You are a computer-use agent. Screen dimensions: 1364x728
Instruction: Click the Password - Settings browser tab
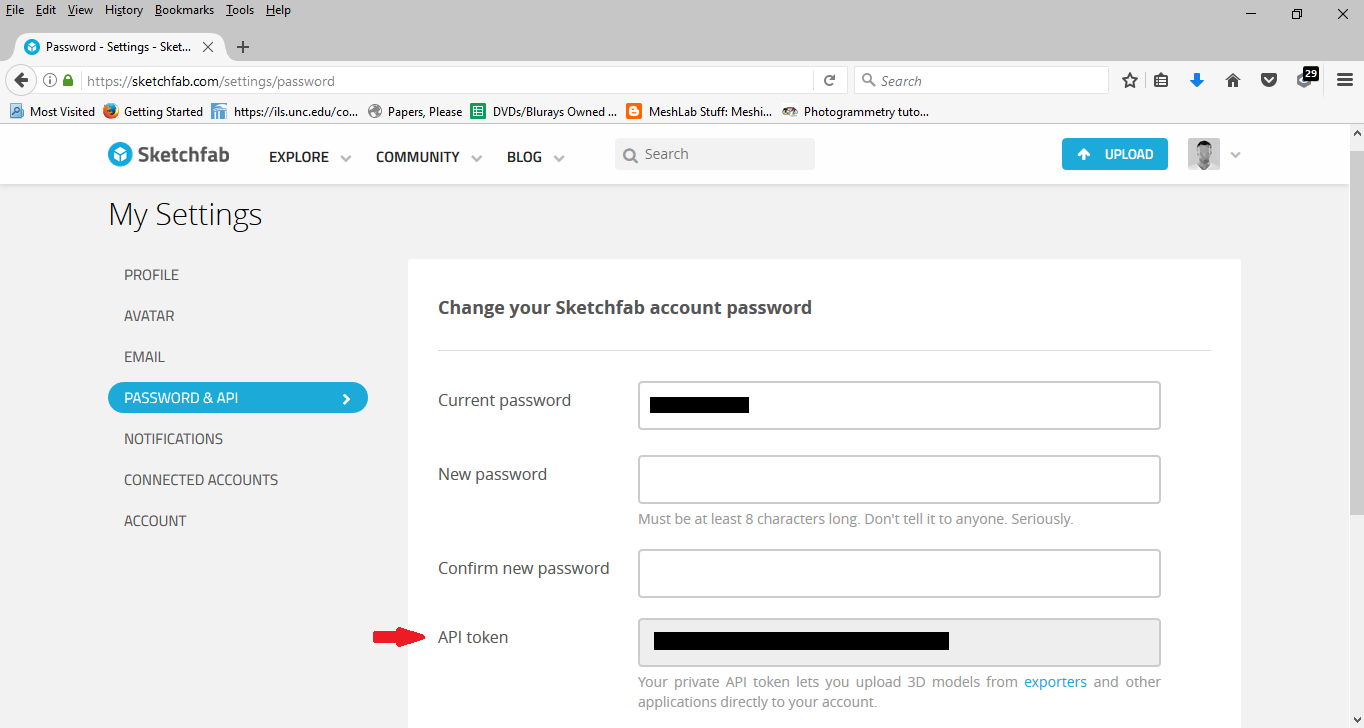tap(118, 47)
